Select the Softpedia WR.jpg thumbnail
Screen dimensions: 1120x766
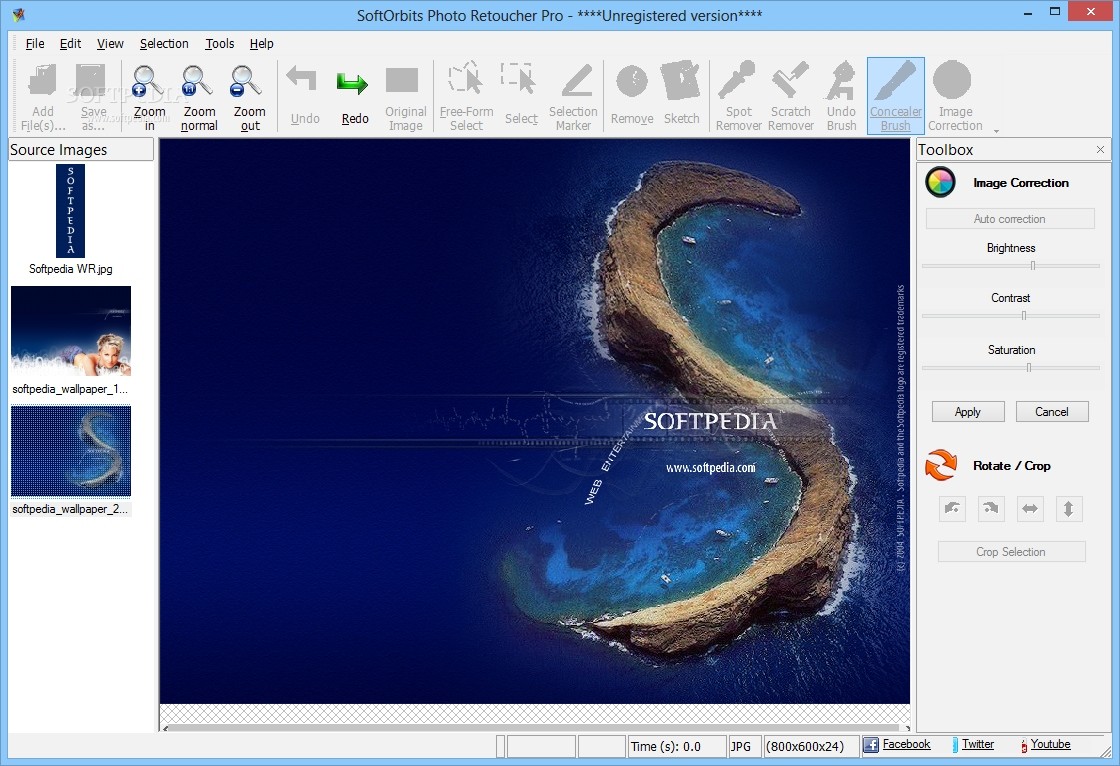click(x=70, y=211)
